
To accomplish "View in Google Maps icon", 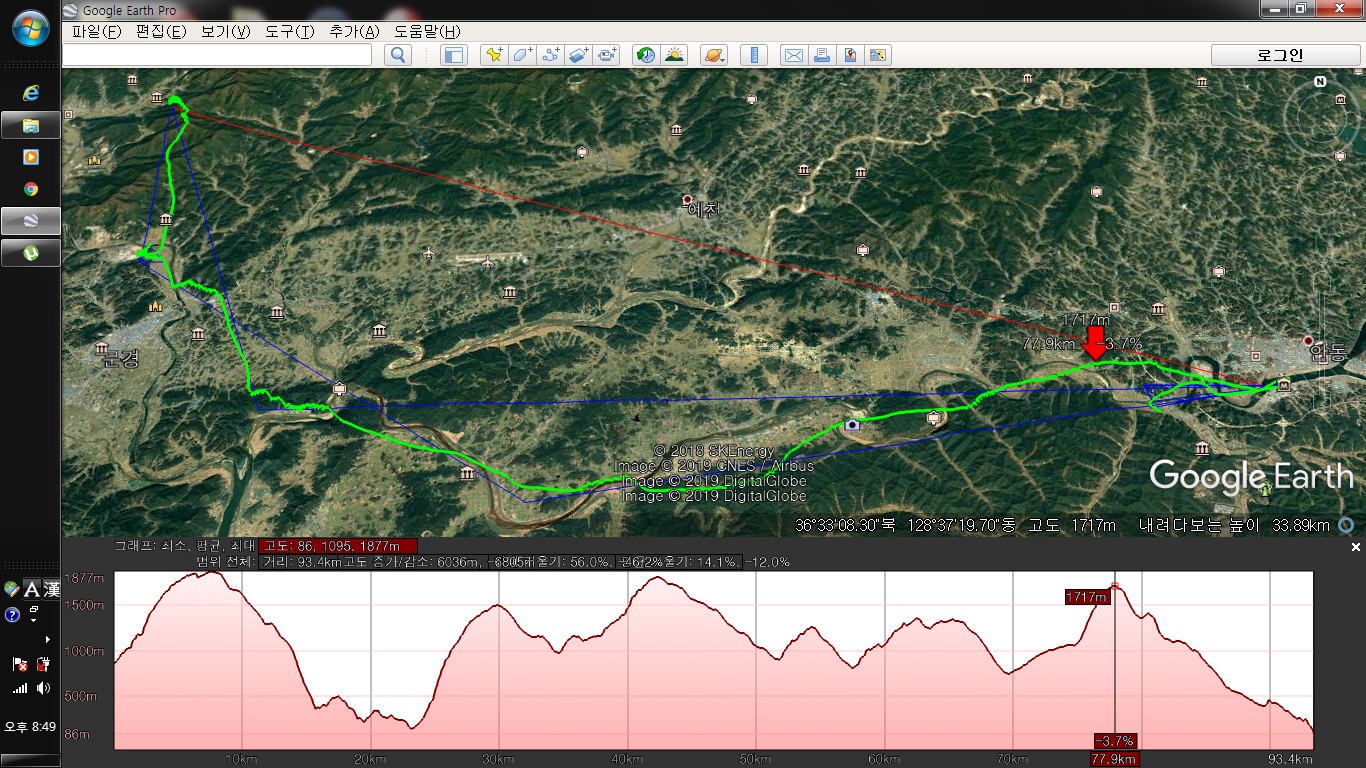I will click(878, 55).
